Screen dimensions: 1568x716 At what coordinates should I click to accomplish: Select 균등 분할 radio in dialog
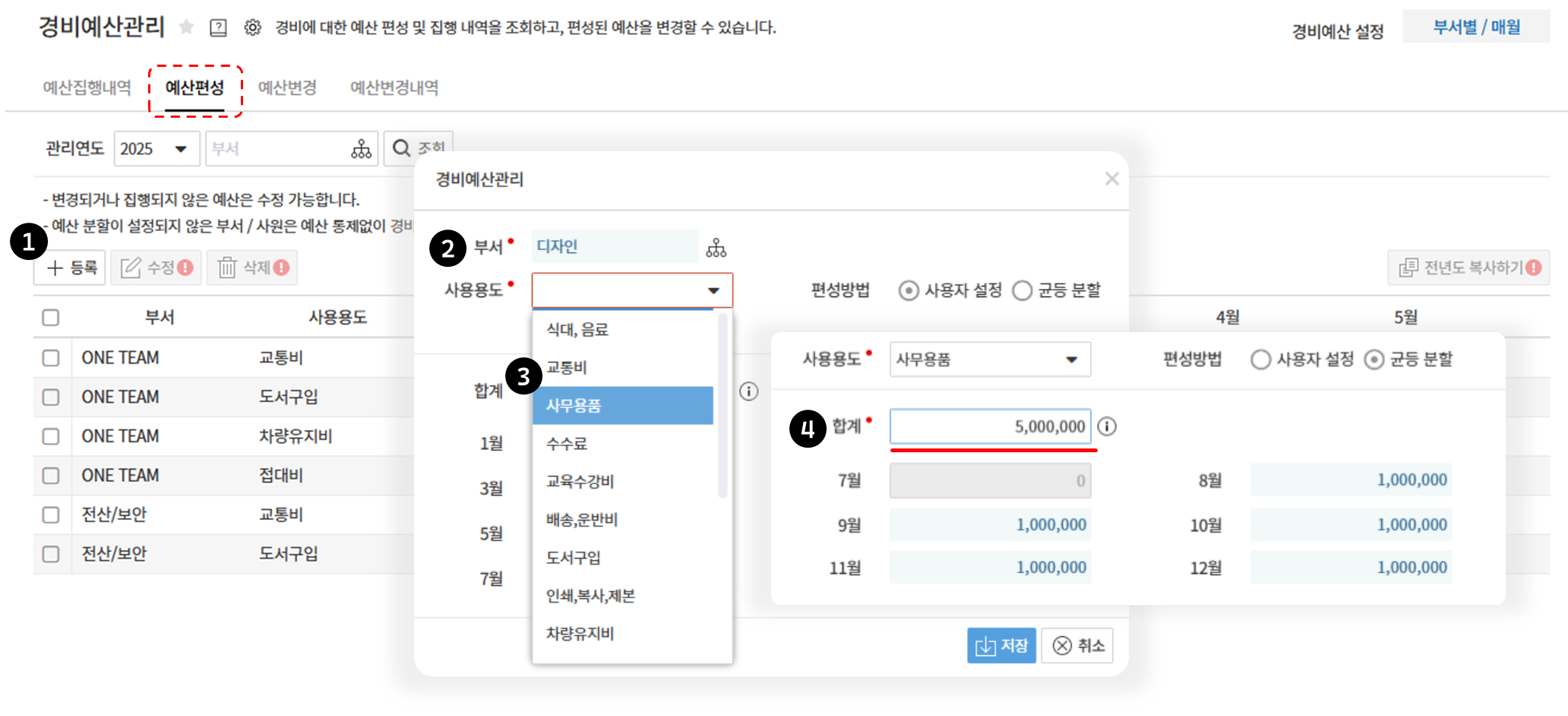click(1023, 290)
